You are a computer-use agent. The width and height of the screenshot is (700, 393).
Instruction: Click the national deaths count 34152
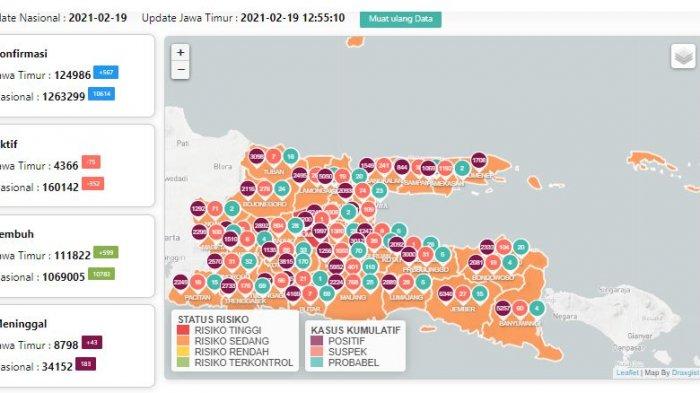coord(57,367)
